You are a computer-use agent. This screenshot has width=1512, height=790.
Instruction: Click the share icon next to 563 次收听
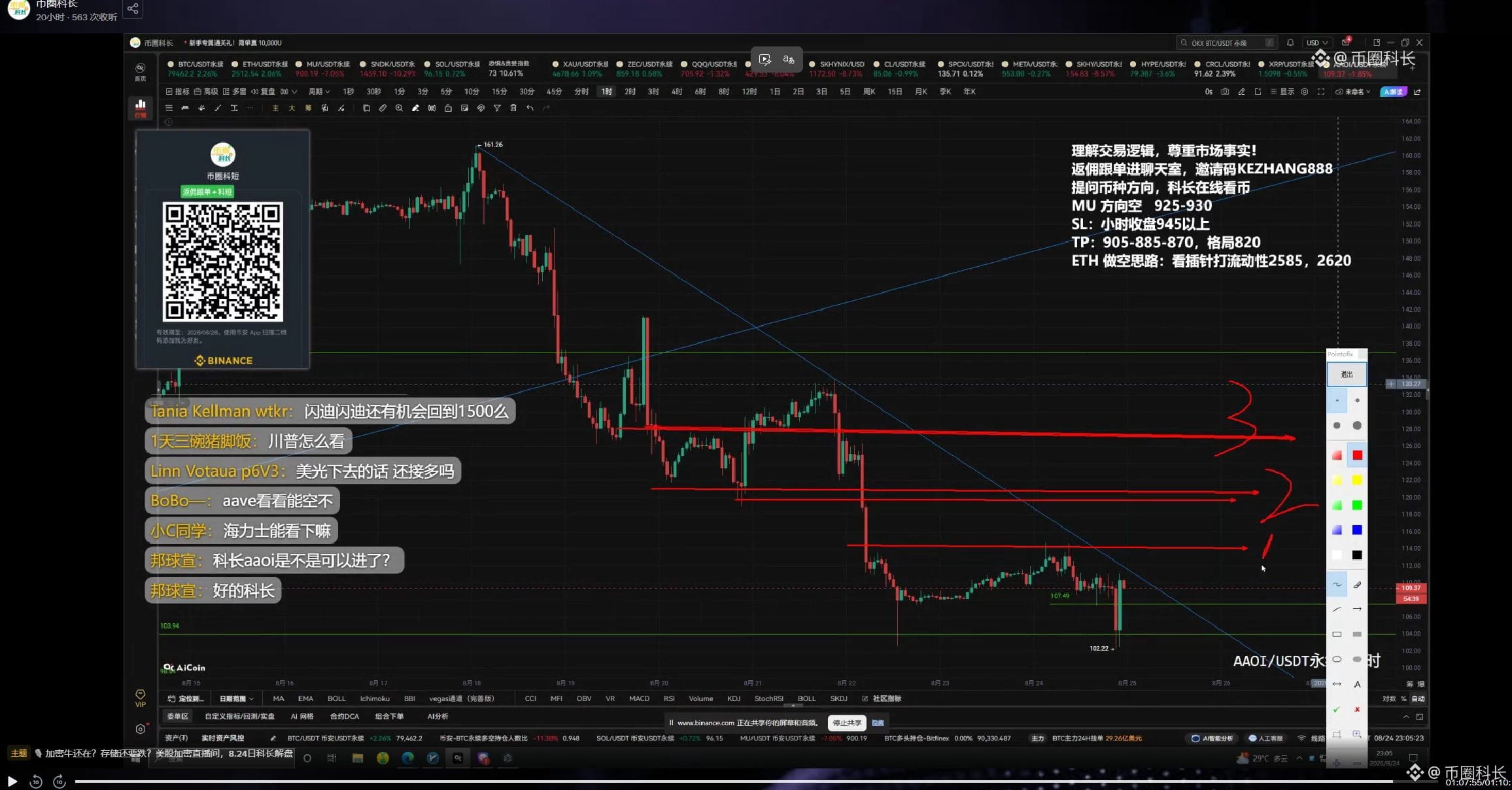click(133, 9)
